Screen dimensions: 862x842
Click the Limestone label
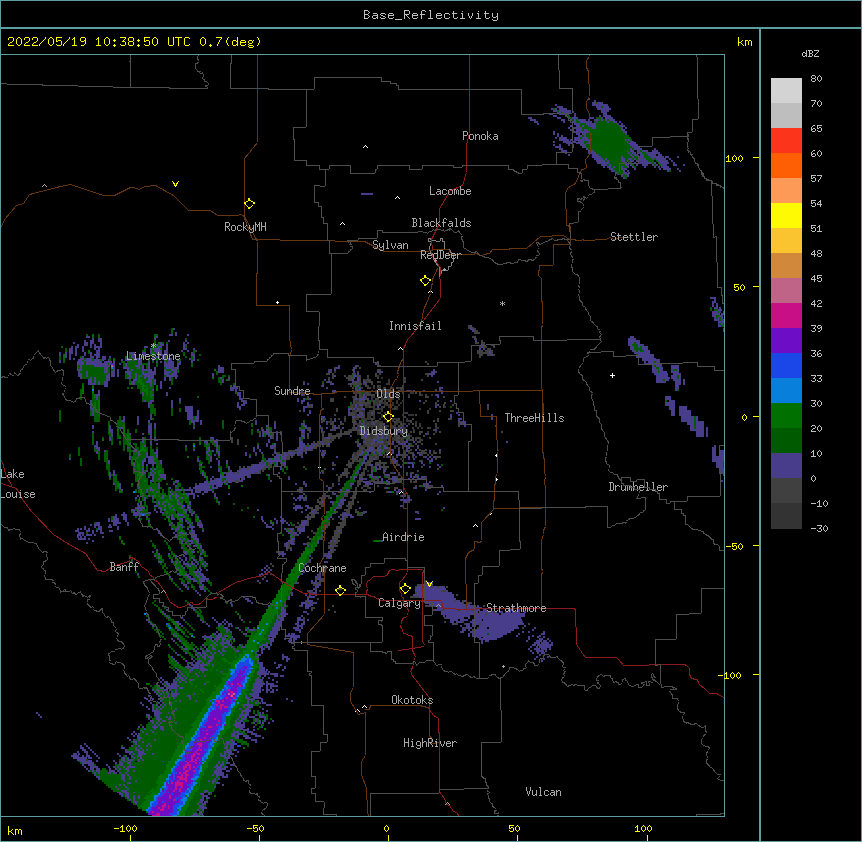coord(153,356)
